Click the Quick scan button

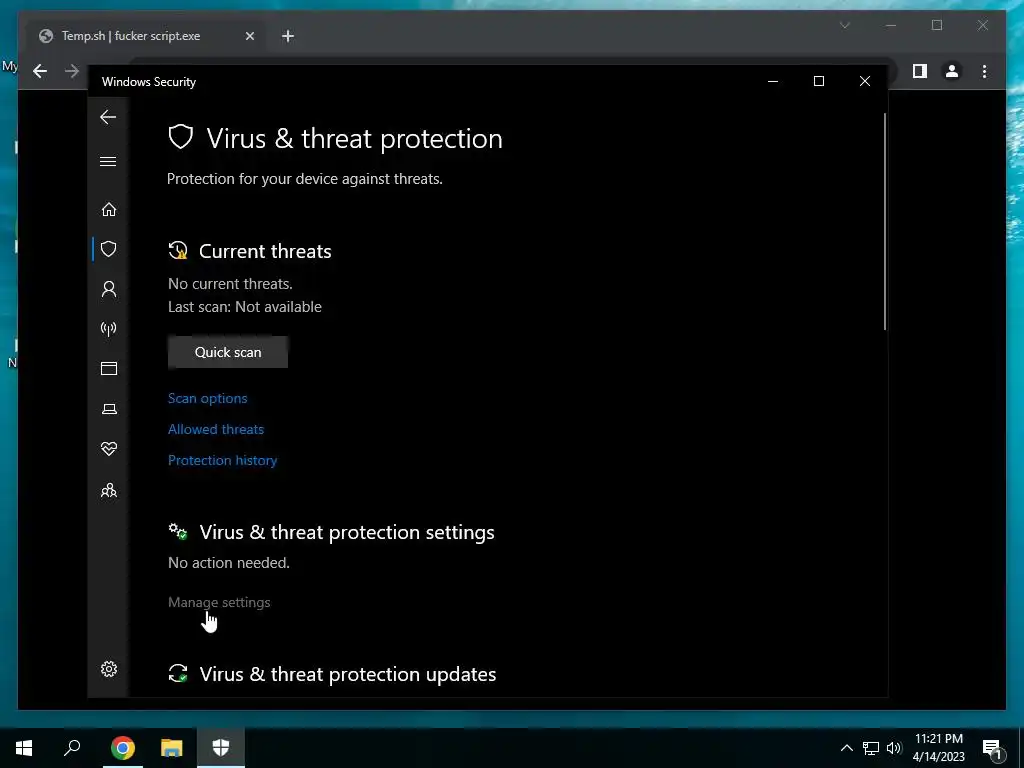pyautogui.click(x=228, y=352)
